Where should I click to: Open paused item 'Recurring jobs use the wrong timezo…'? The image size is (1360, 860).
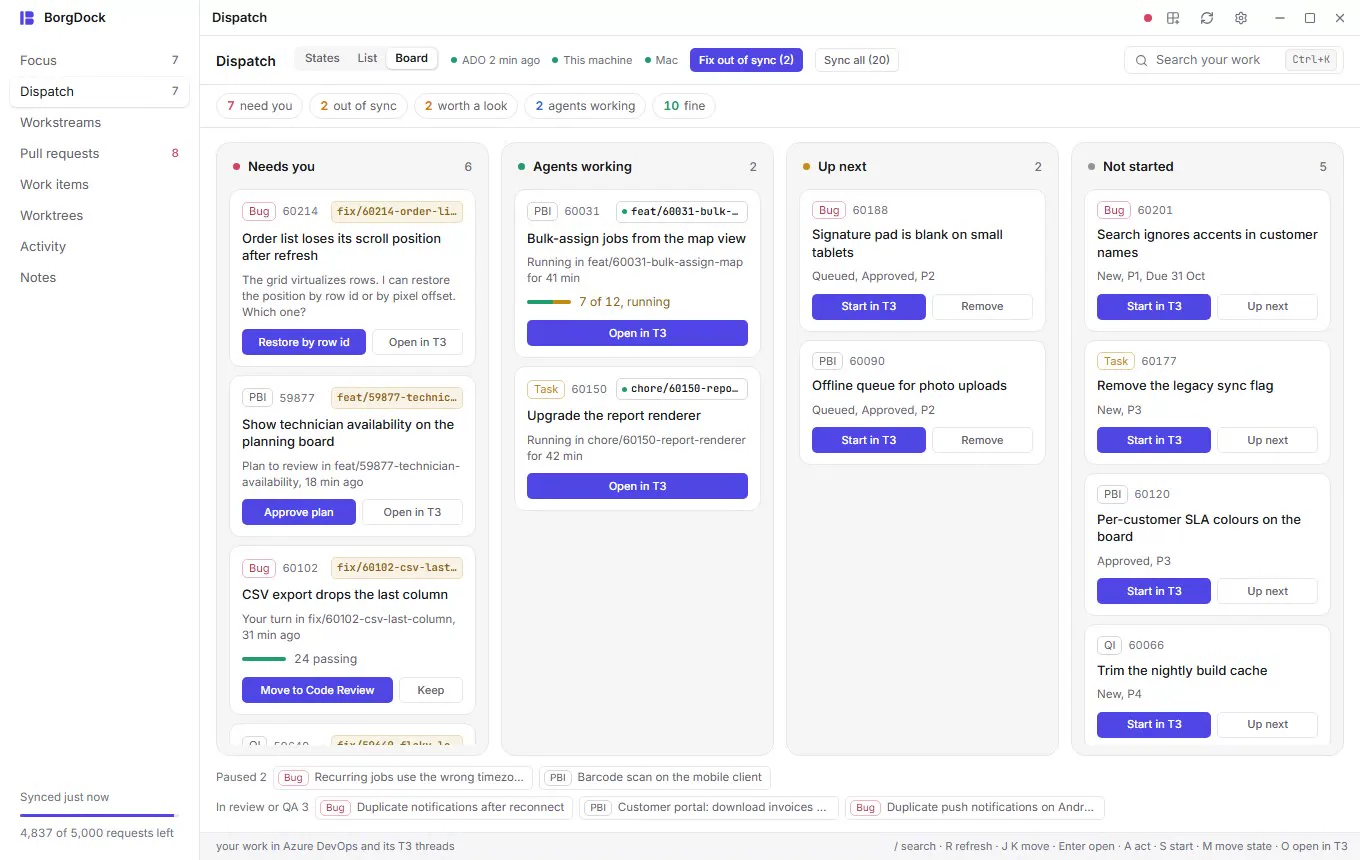[x=403, y=777]
